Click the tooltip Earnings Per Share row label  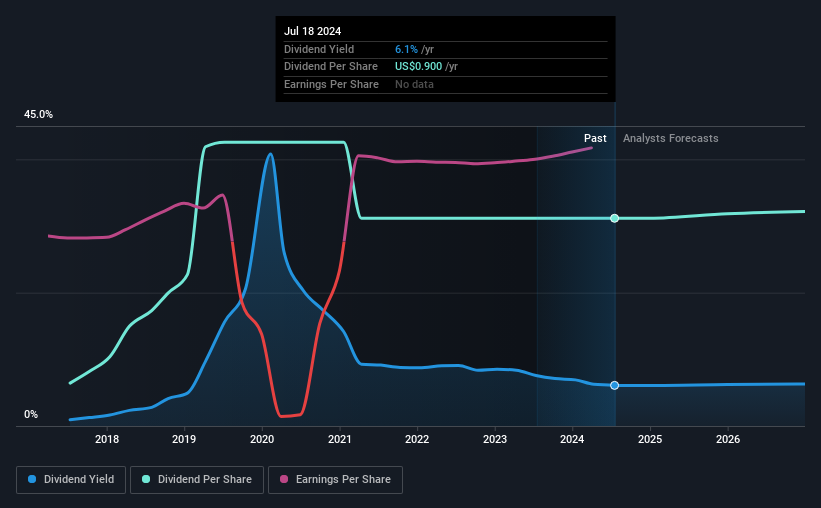[331, 84]
